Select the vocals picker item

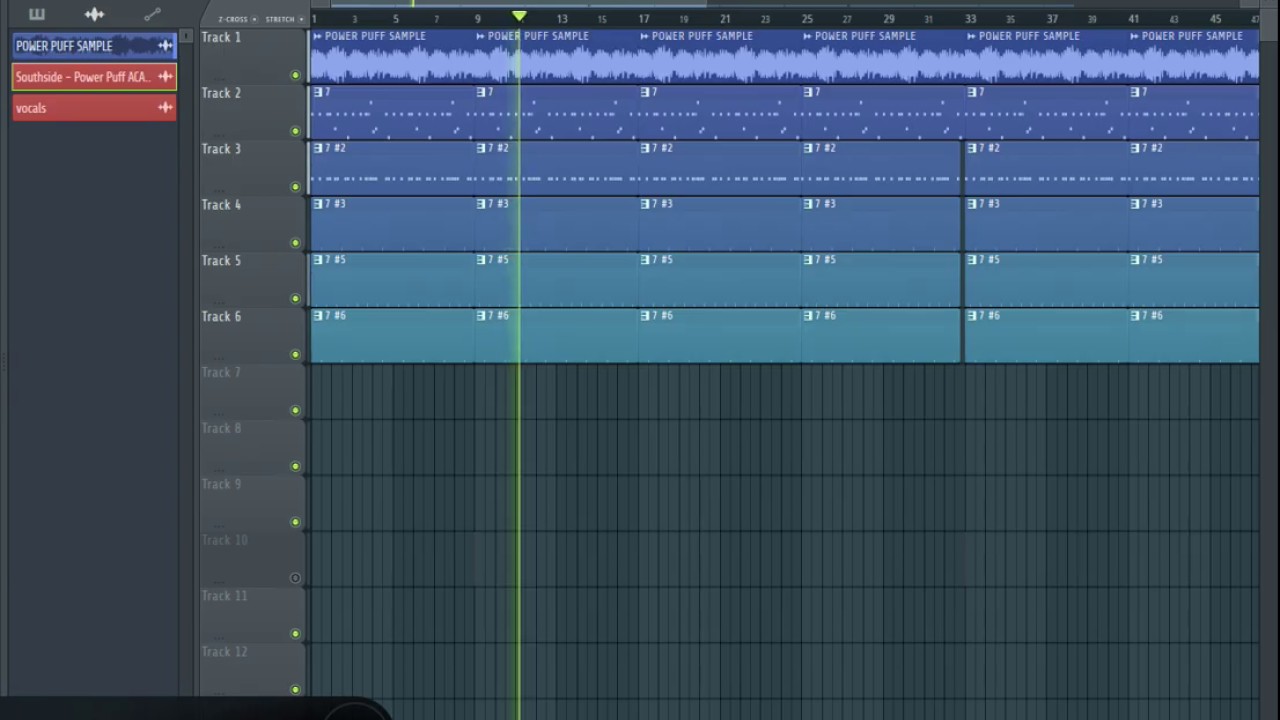[94, 107]
